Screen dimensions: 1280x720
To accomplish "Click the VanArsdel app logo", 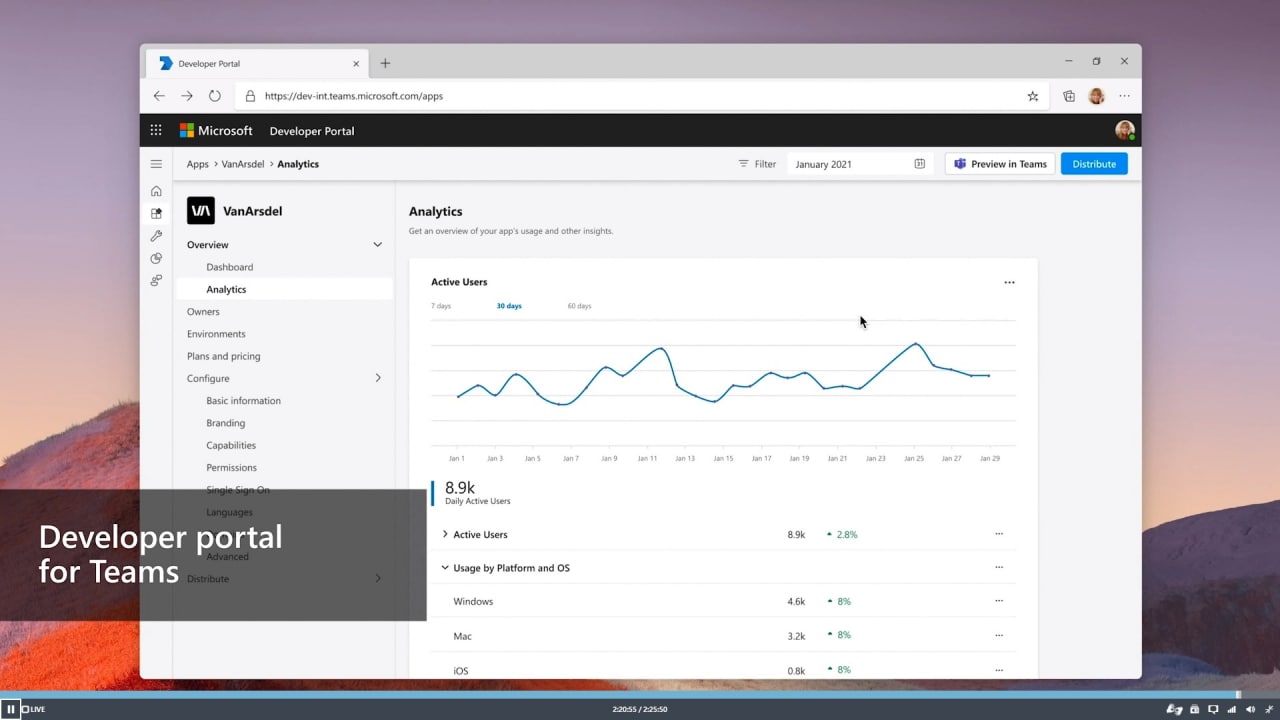I will pyautogui.click(x=201, y=211).
